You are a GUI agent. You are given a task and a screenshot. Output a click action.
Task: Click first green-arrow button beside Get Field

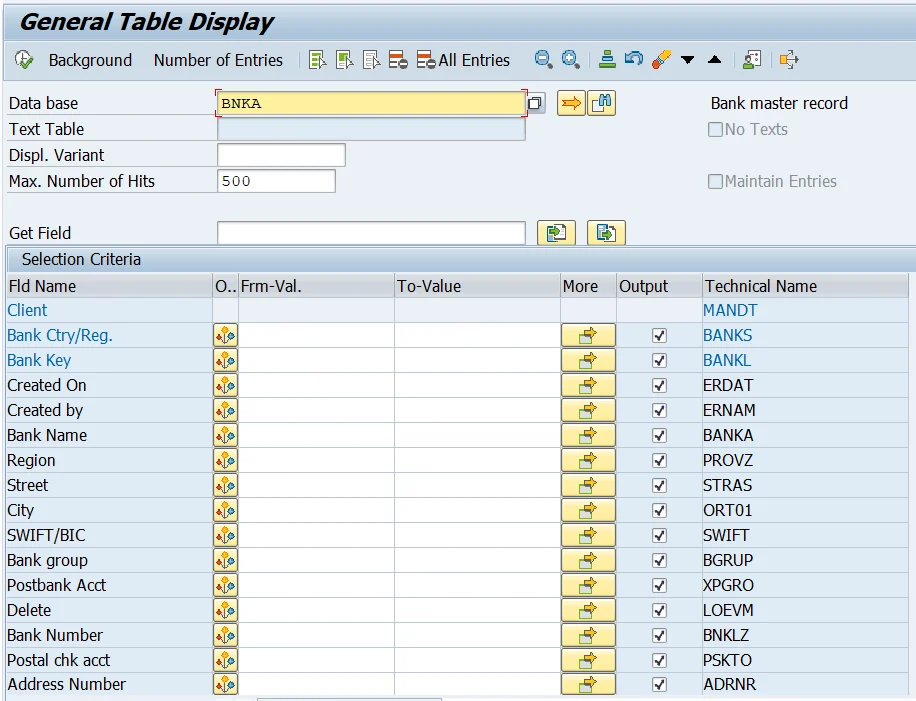click(x=556, y=233)
